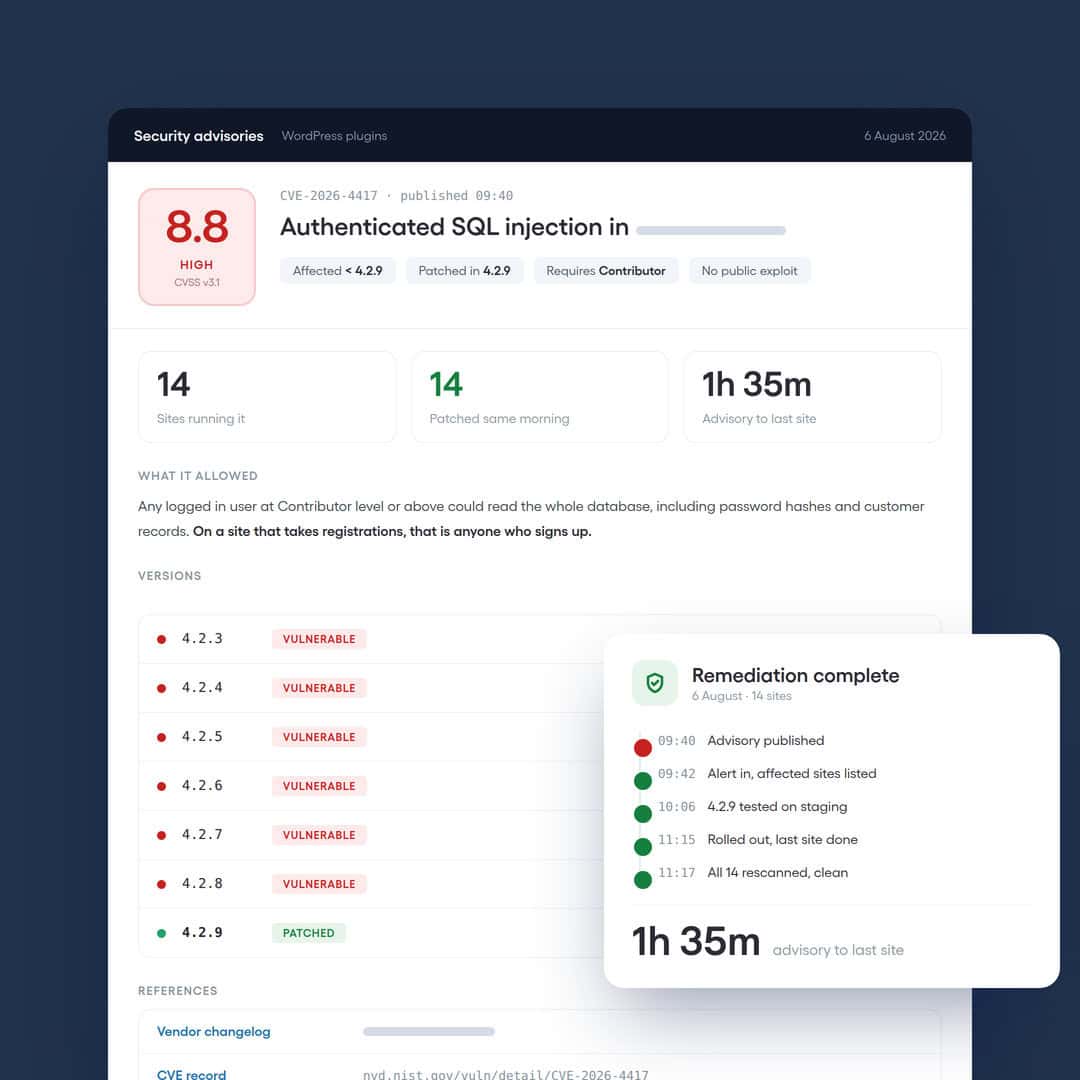This screenshot has height=1080, width=1080.
Task: Click version number 4.2.9
Action: (202, 932)
